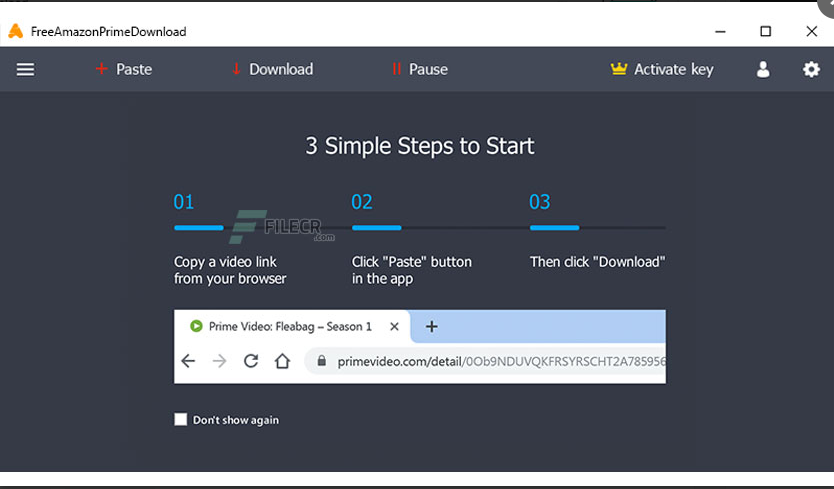Close the Prime Video Fleabag tab
The image size is (834, 489).
[x=394, y=326]
